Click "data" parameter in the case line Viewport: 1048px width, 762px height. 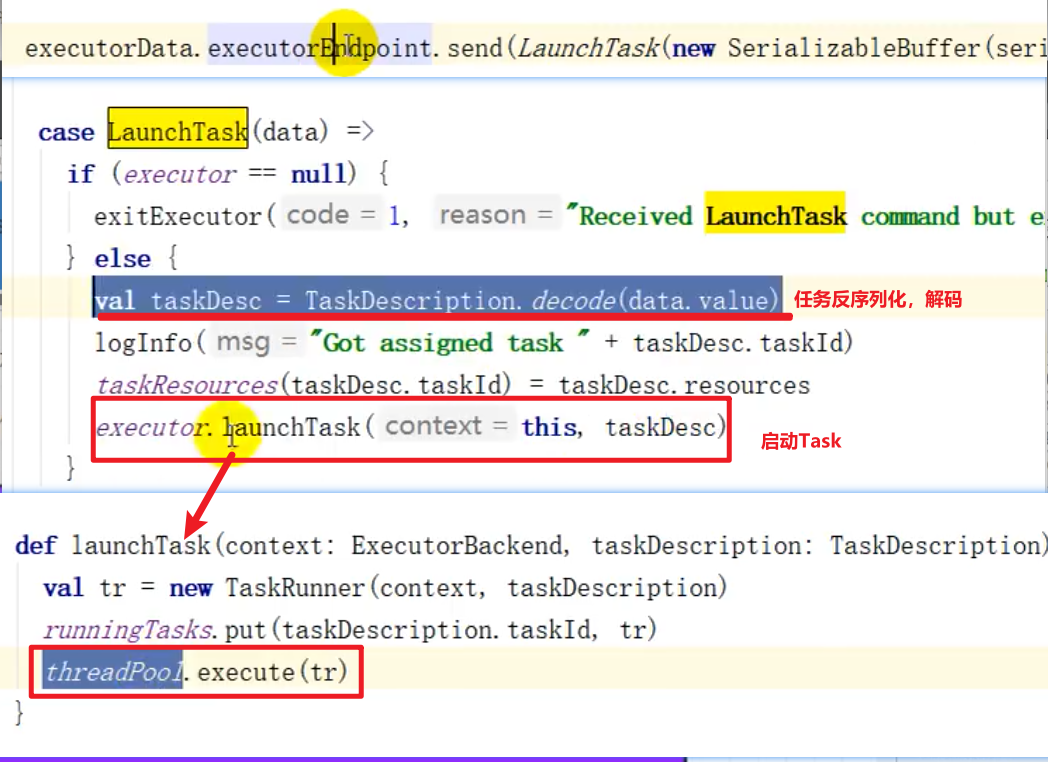click(x=290, y=131)
